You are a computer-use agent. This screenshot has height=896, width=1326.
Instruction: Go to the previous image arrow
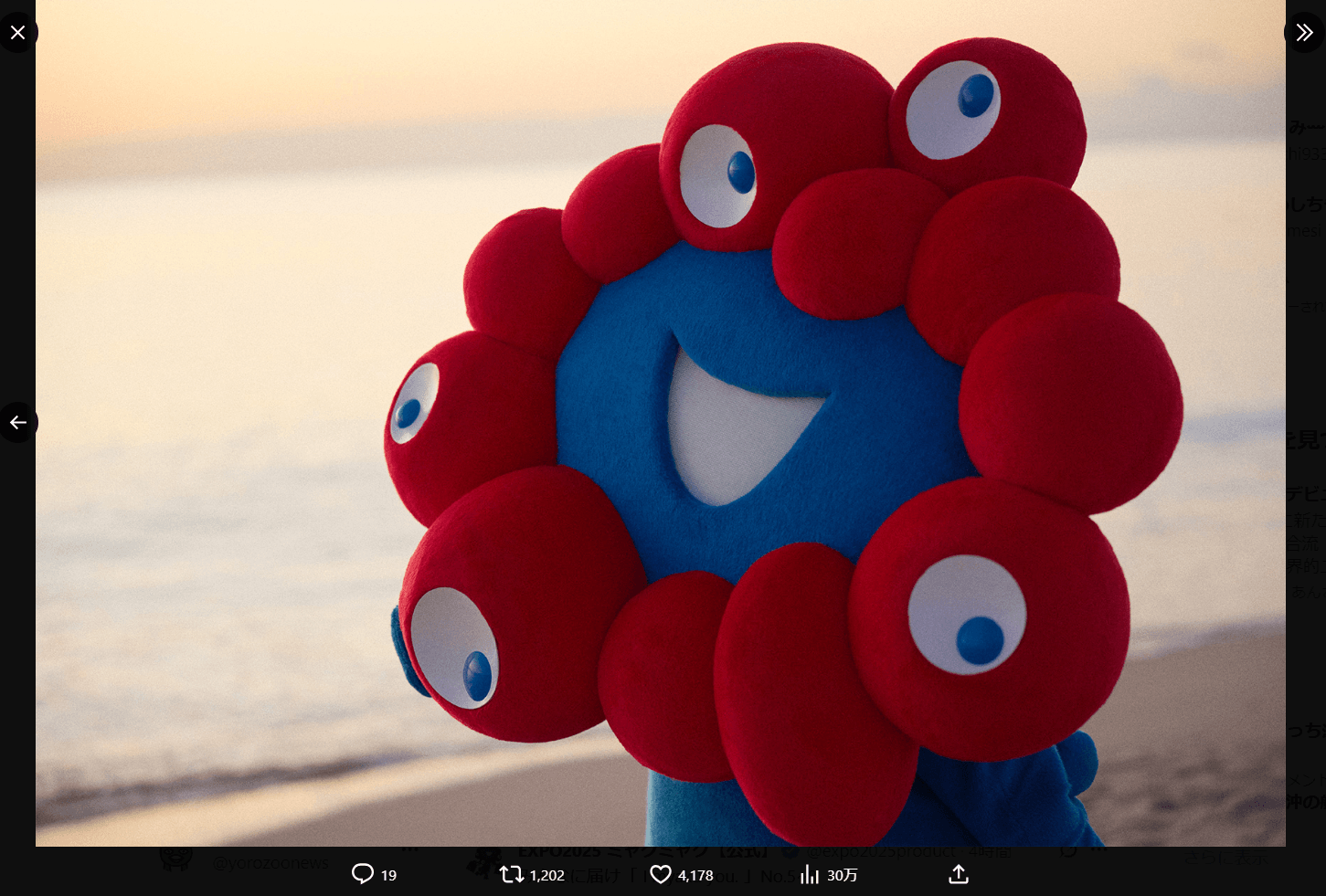tap(18, 422)
